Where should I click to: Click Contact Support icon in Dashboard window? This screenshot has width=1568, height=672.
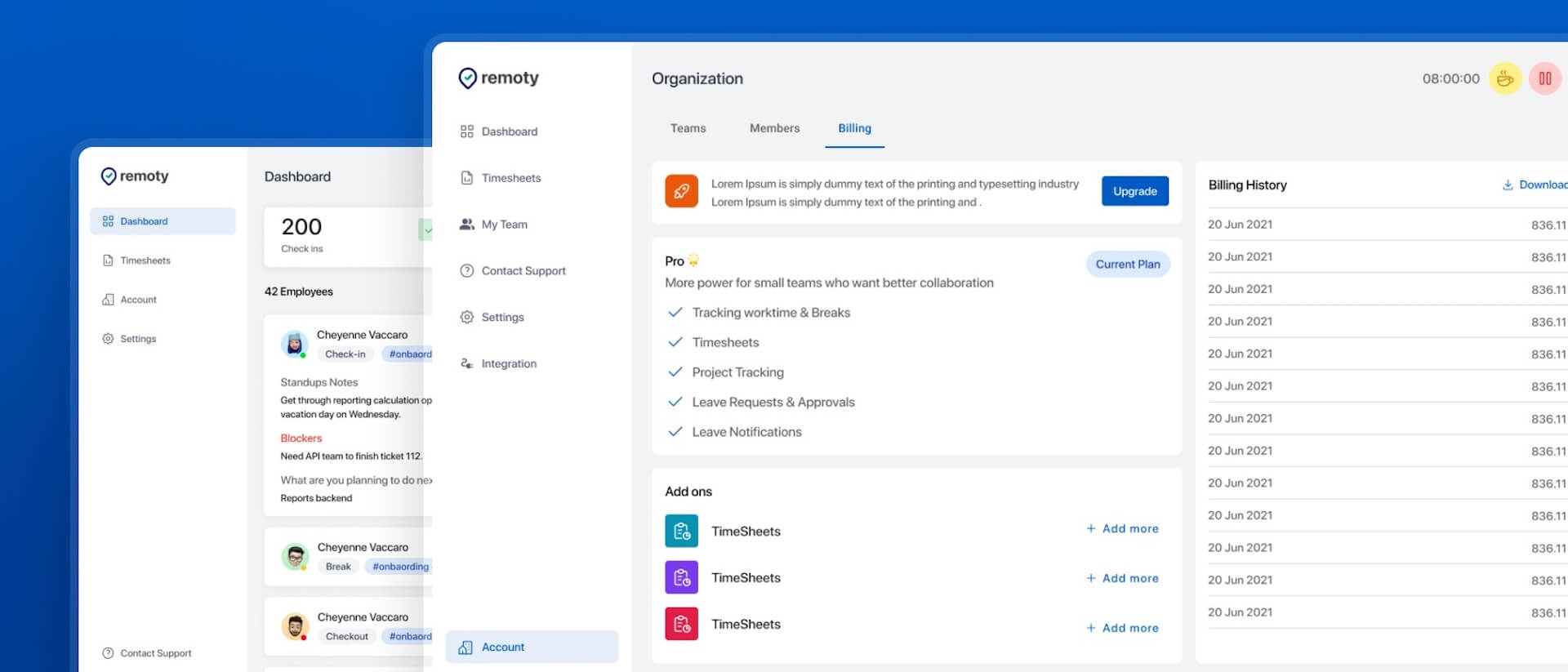108,653
